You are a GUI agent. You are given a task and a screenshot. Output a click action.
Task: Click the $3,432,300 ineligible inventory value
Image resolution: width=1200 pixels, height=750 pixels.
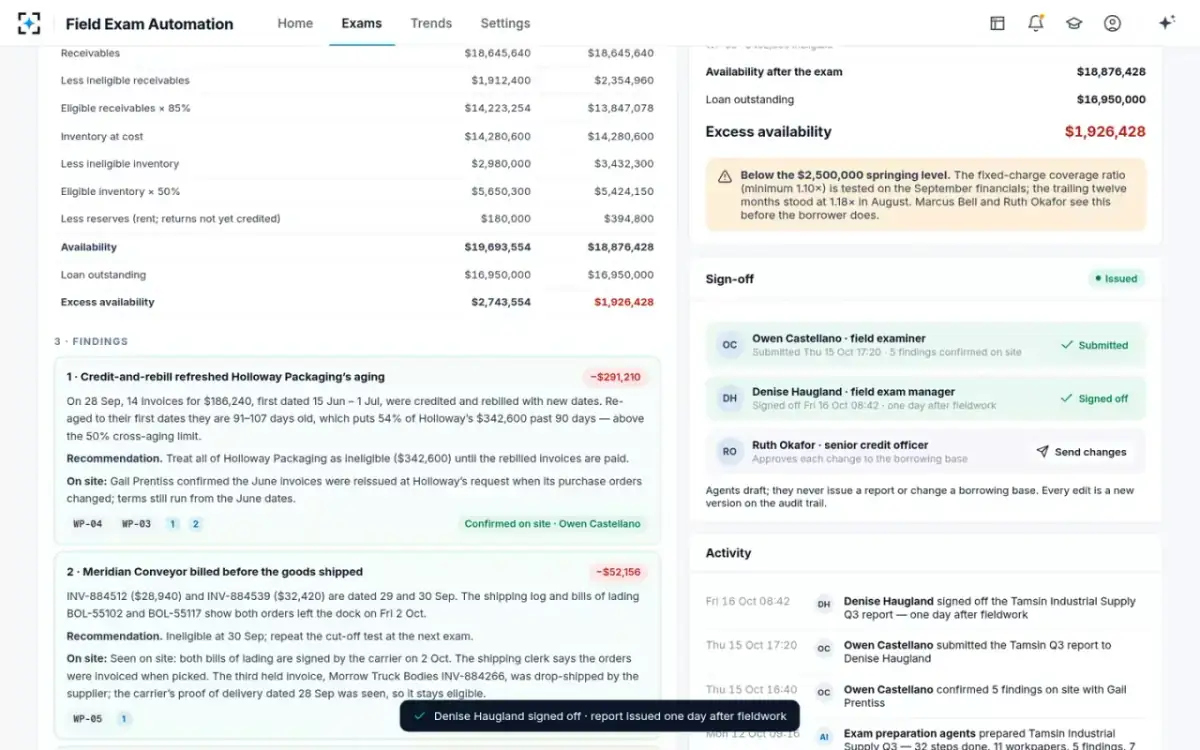[624, 164]
